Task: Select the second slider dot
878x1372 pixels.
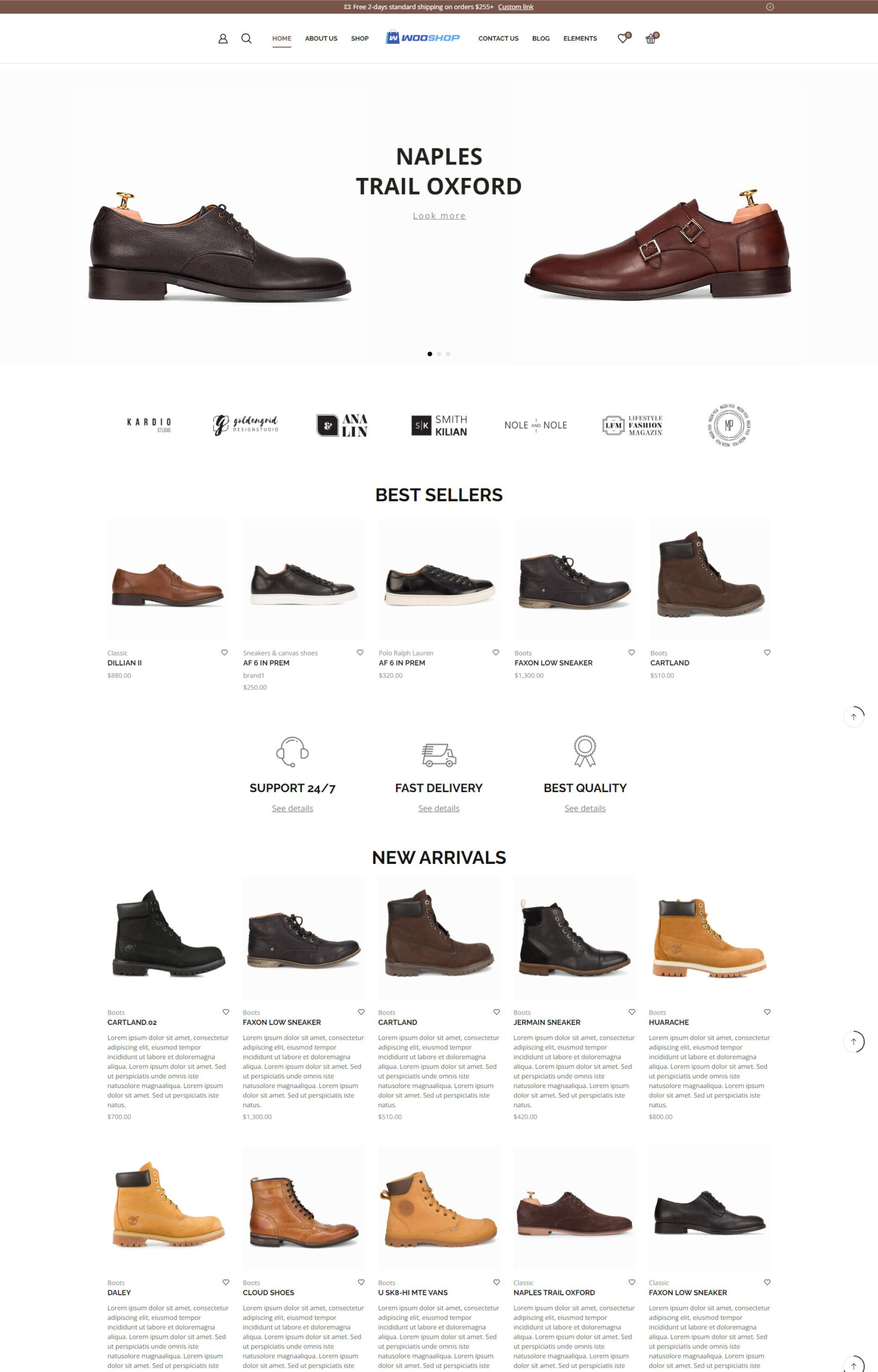Action: point(439,354)
